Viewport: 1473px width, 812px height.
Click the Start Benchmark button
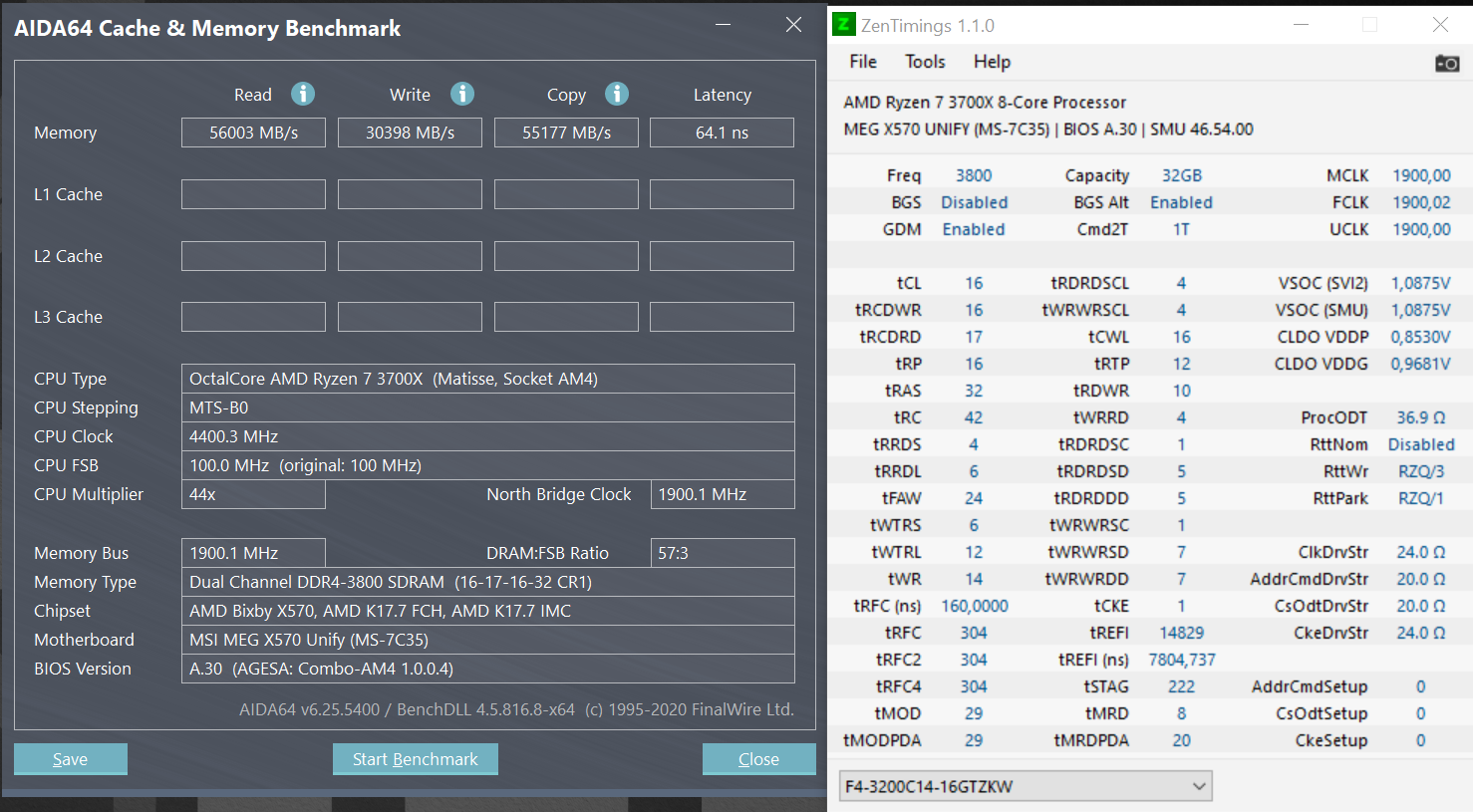coord(416,759)
